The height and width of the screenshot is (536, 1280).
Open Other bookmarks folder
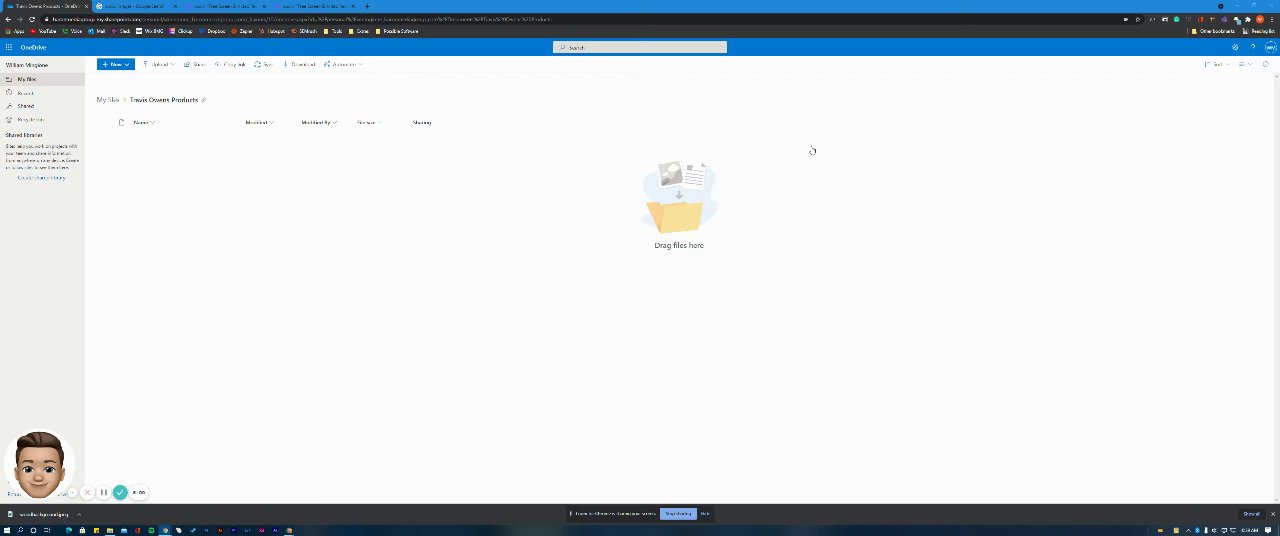coord(1213,31)
